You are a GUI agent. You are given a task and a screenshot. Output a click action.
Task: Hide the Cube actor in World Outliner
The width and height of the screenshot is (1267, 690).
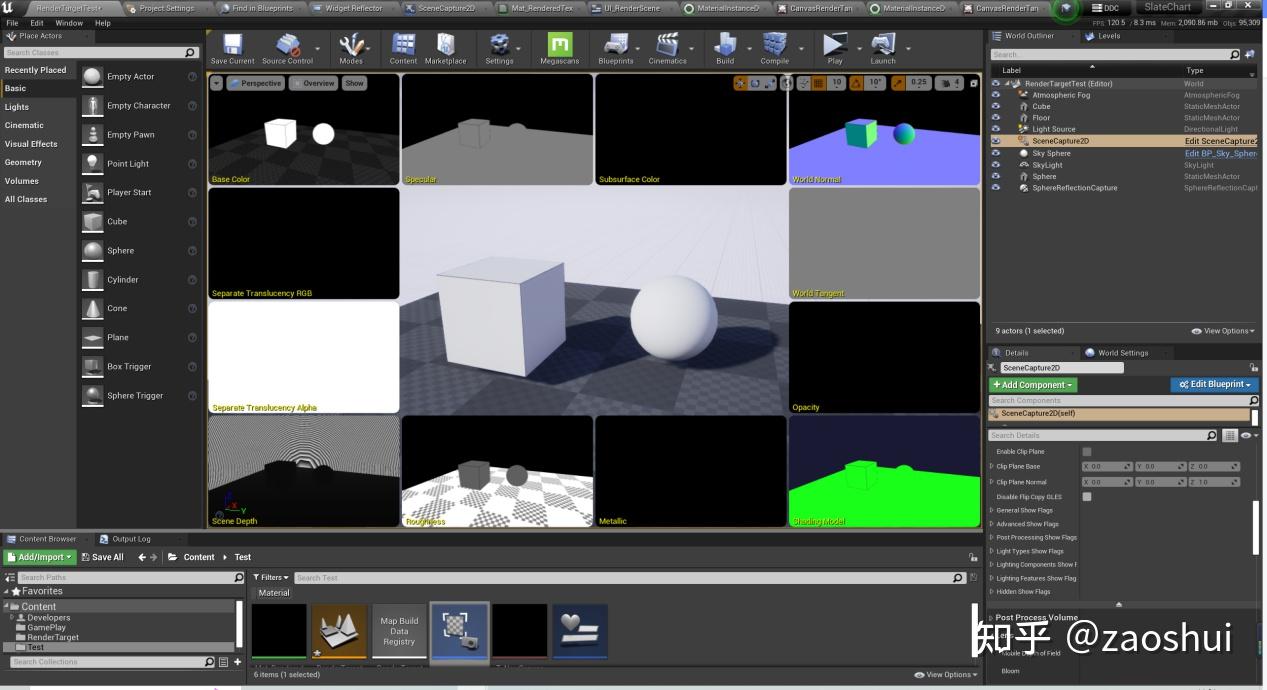point(994,106)
